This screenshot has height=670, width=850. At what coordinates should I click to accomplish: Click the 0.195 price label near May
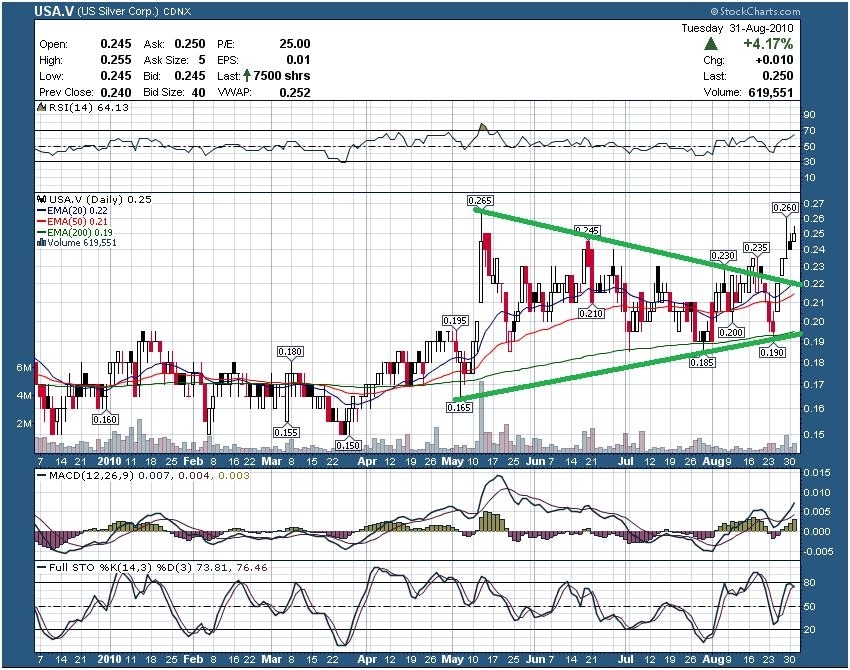[455, 320]
